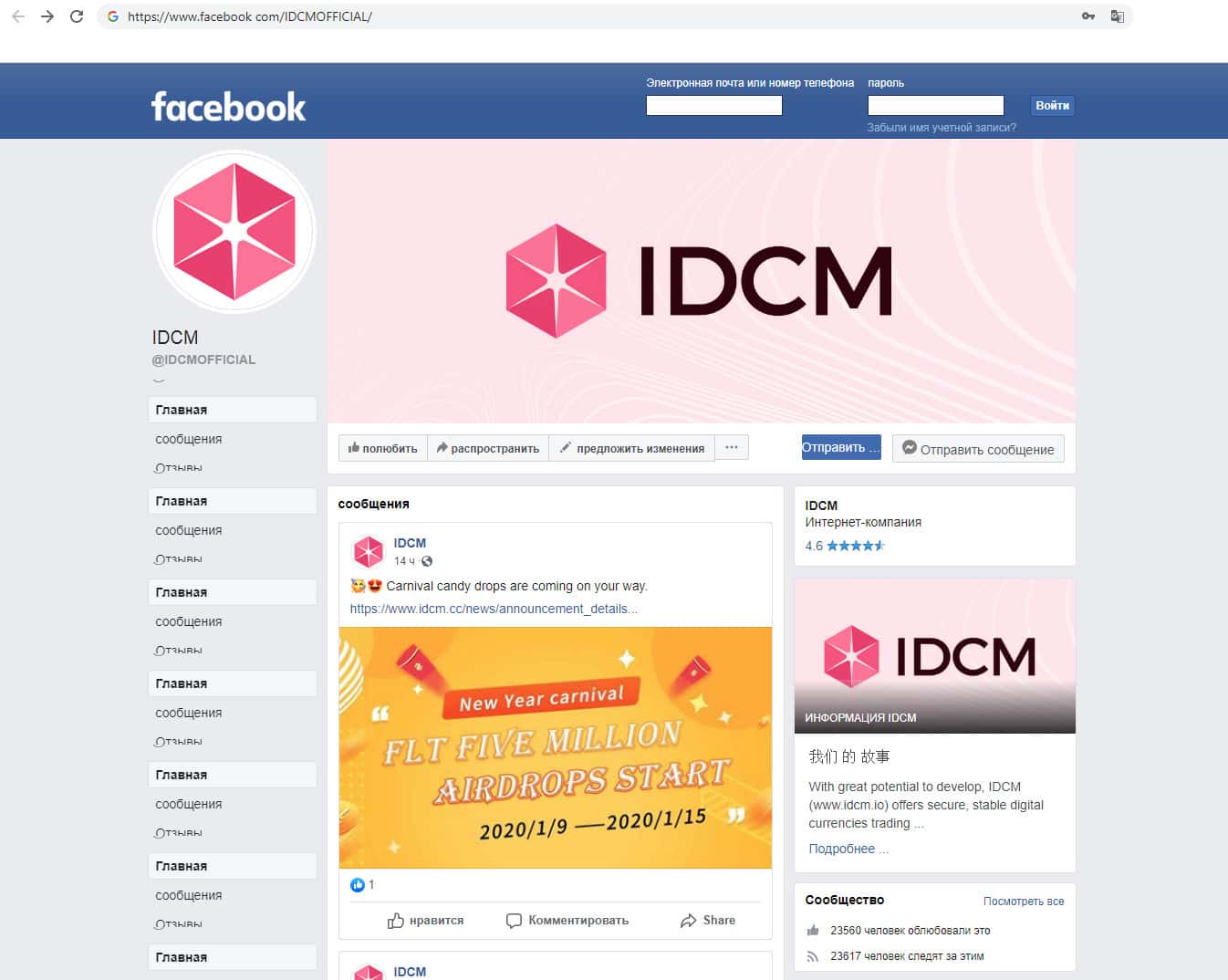Click the email or phone input field
Image resolution: width=1228 pixels, height=980 pixels.
click(714, 105)
